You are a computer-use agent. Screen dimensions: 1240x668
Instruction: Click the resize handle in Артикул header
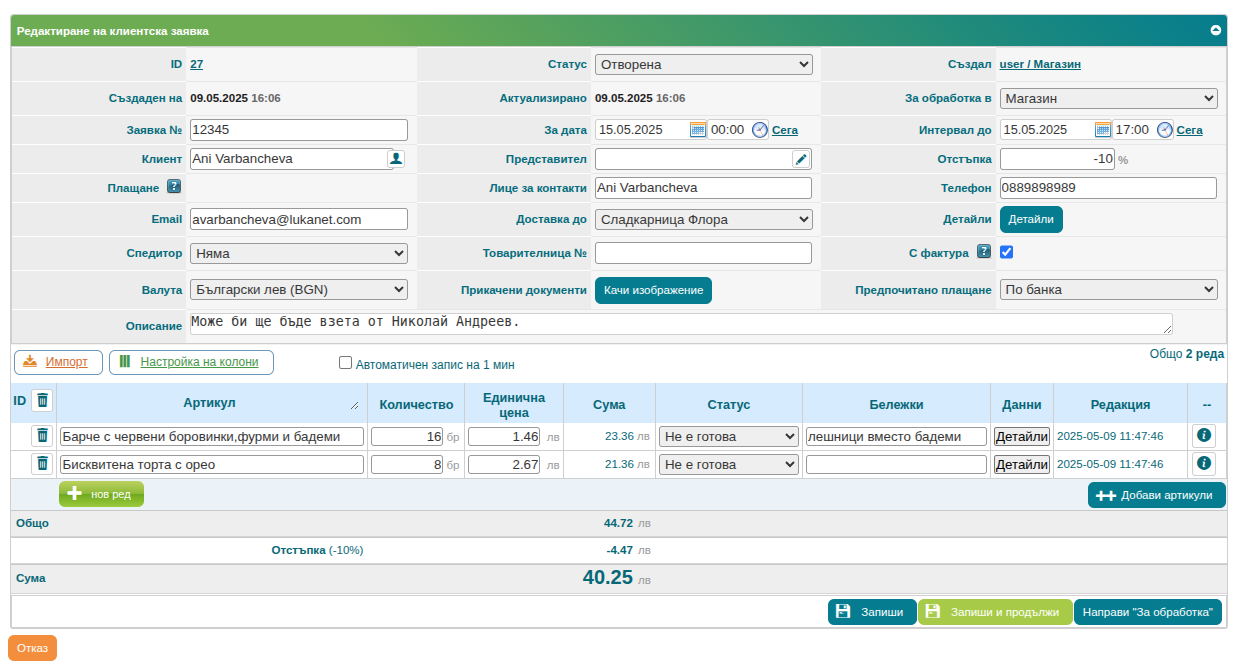click(354, 406)
